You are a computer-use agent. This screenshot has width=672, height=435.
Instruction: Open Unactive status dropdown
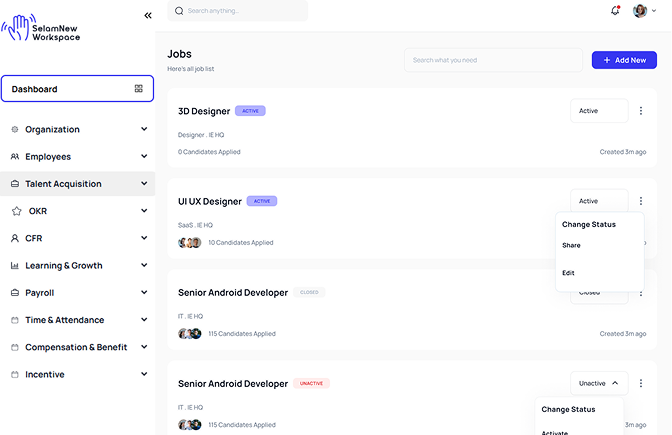click(x=599, y=383)
